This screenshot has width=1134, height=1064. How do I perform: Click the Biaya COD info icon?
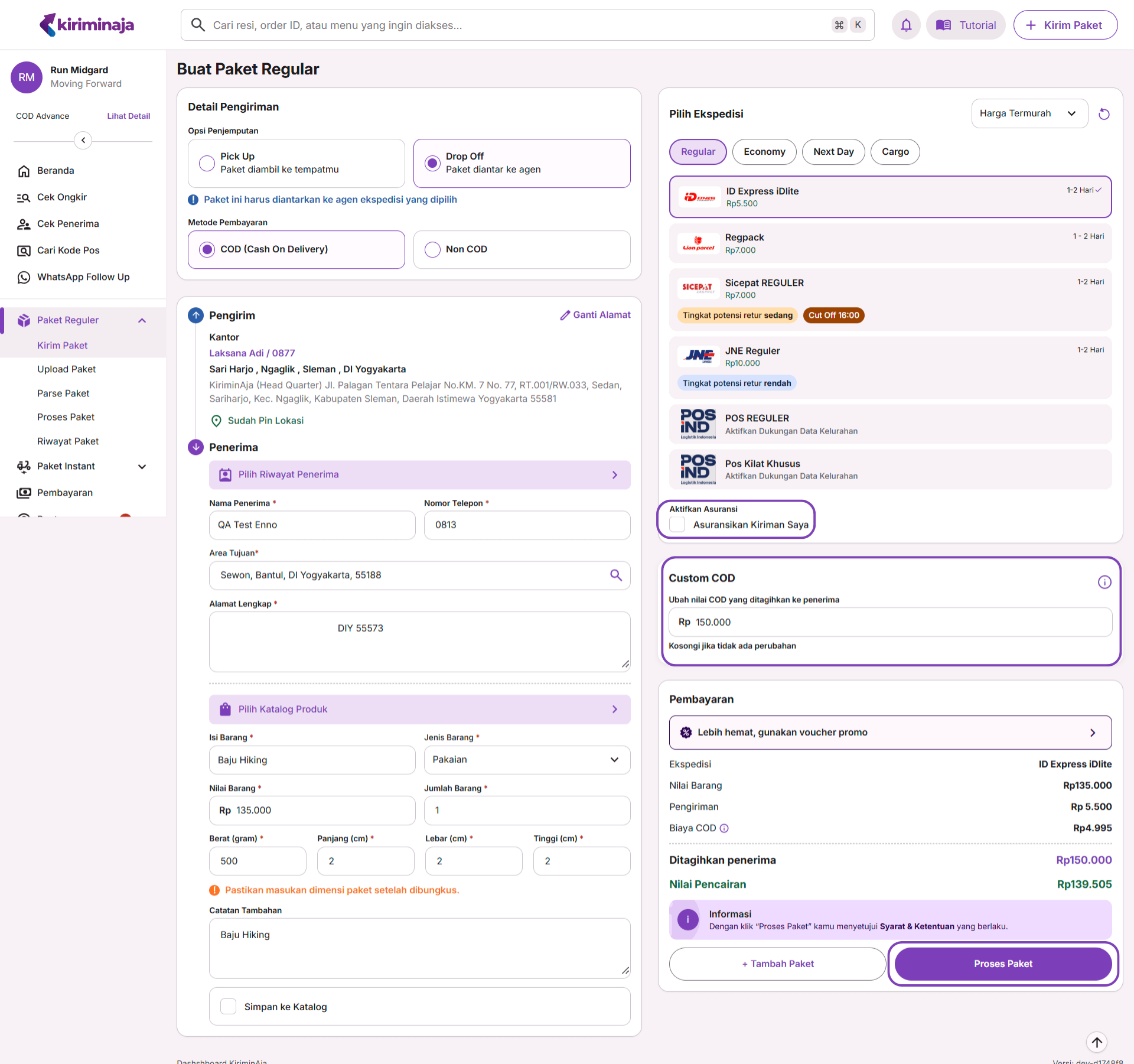[724, 828]
